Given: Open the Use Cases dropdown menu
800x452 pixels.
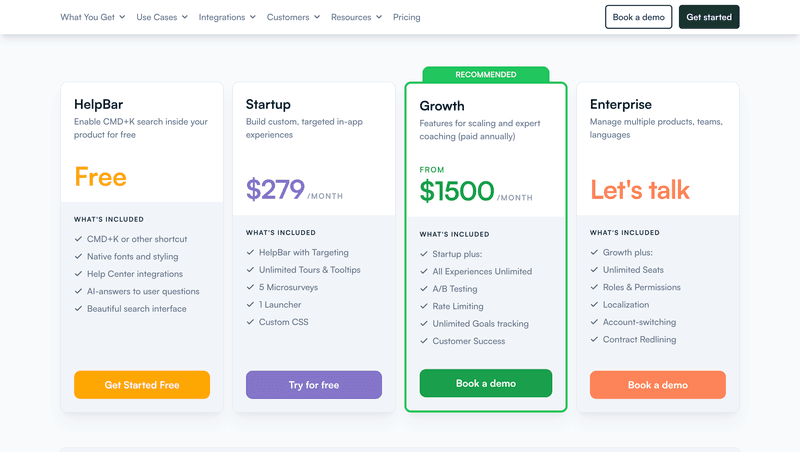Looking at the screenshot, I should [162, 17].
